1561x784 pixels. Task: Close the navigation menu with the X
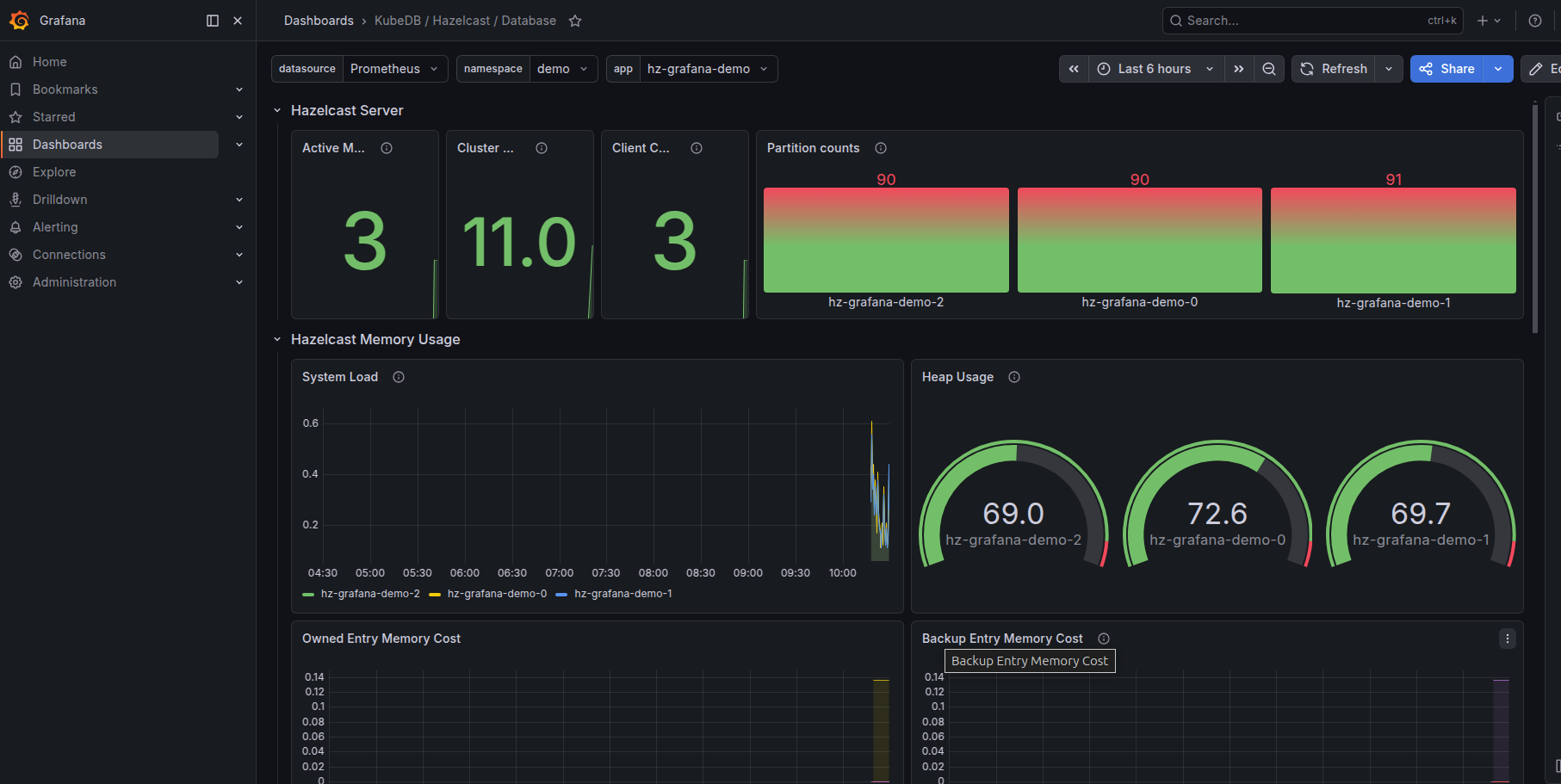pos(238,21)
